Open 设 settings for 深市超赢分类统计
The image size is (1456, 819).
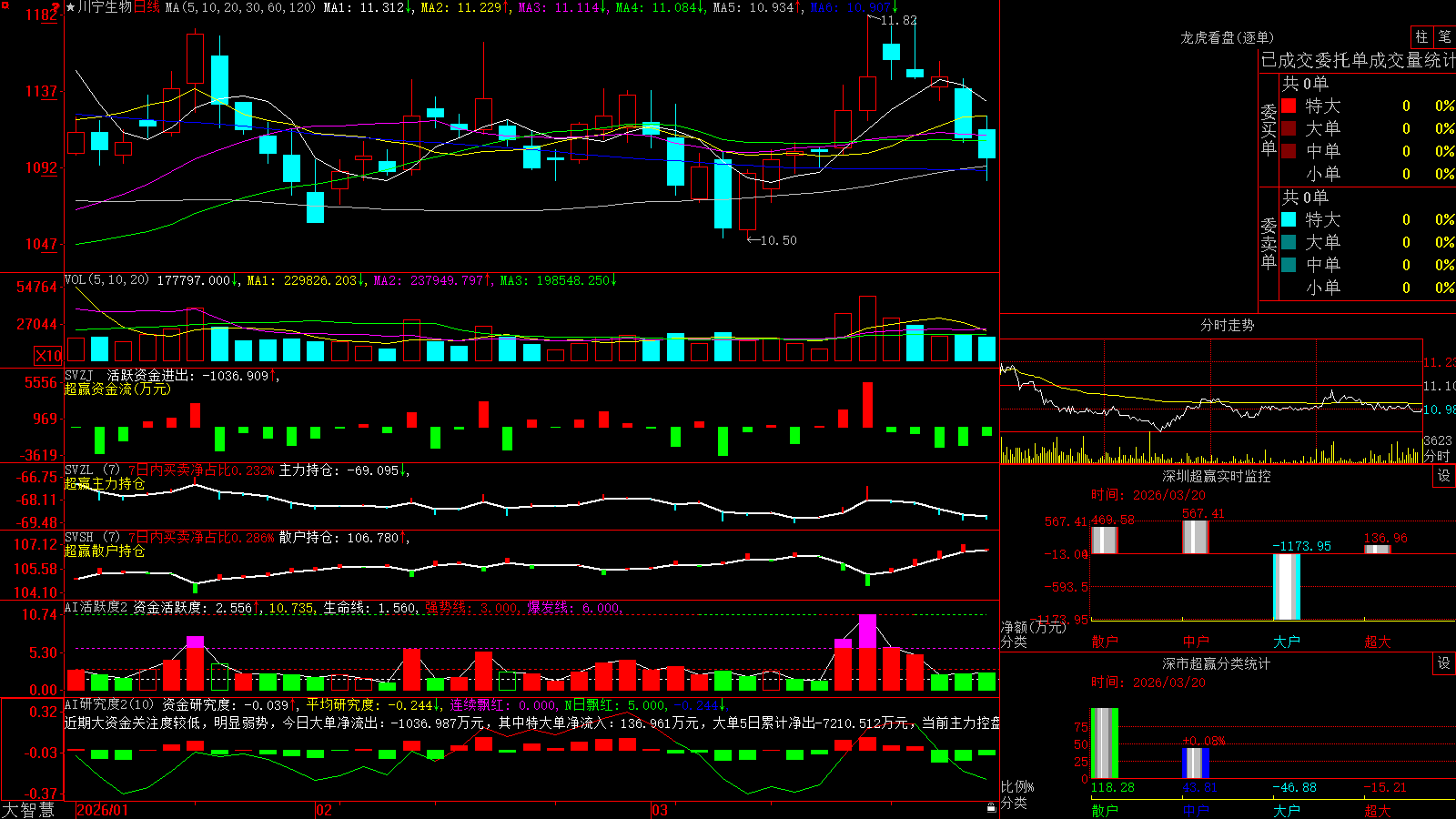point(1444,663)
